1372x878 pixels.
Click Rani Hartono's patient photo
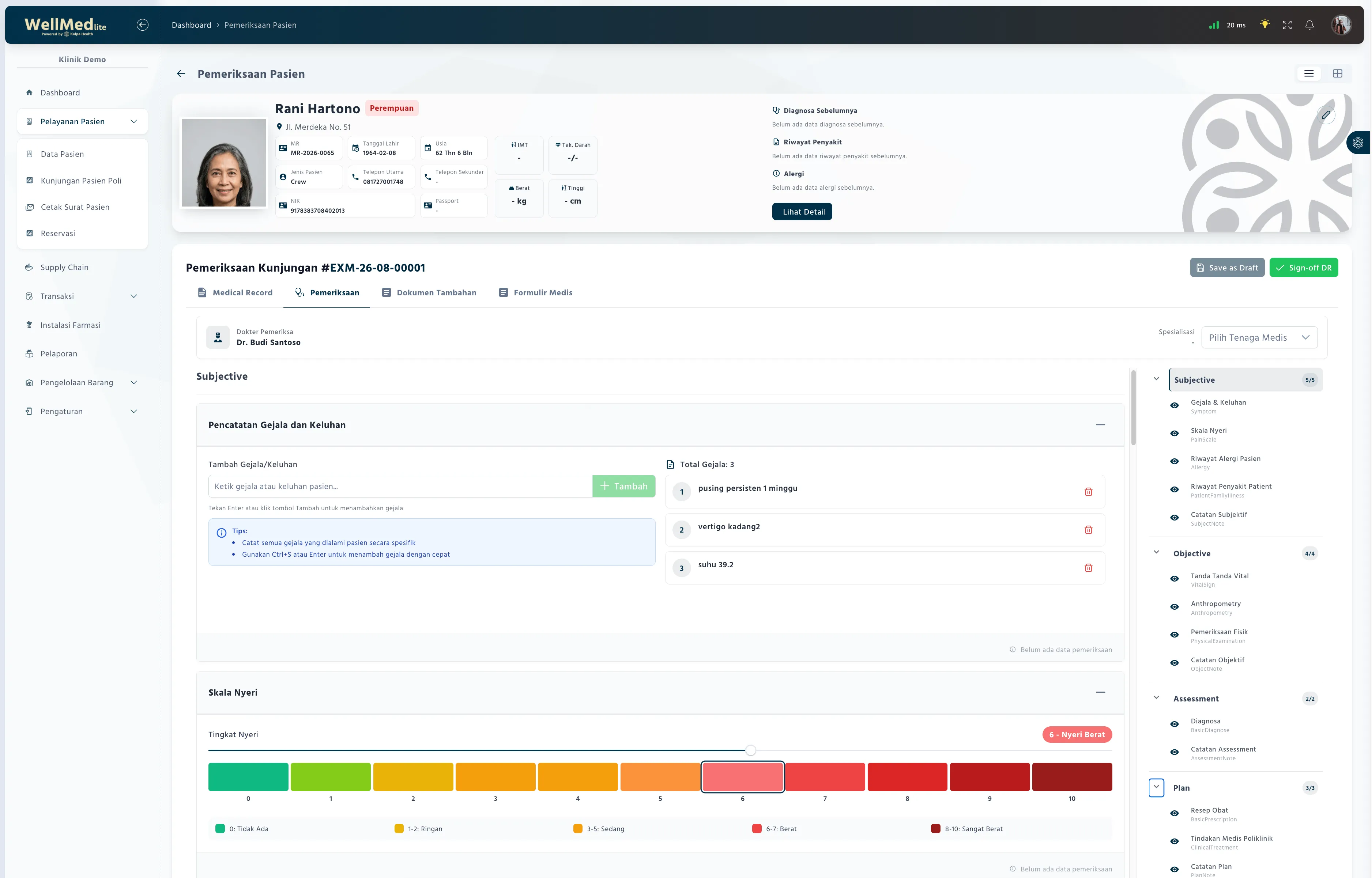(223, 163)
